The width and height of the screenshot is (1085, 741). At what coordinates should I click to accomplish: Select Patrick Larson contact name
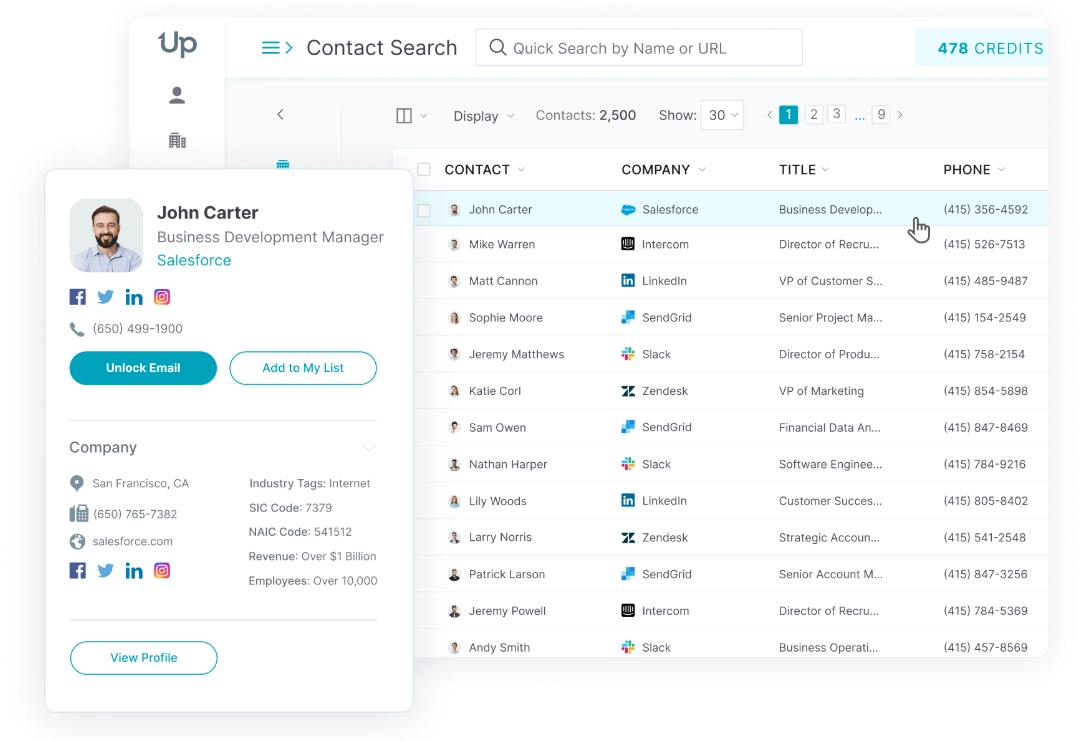(507, 574)
